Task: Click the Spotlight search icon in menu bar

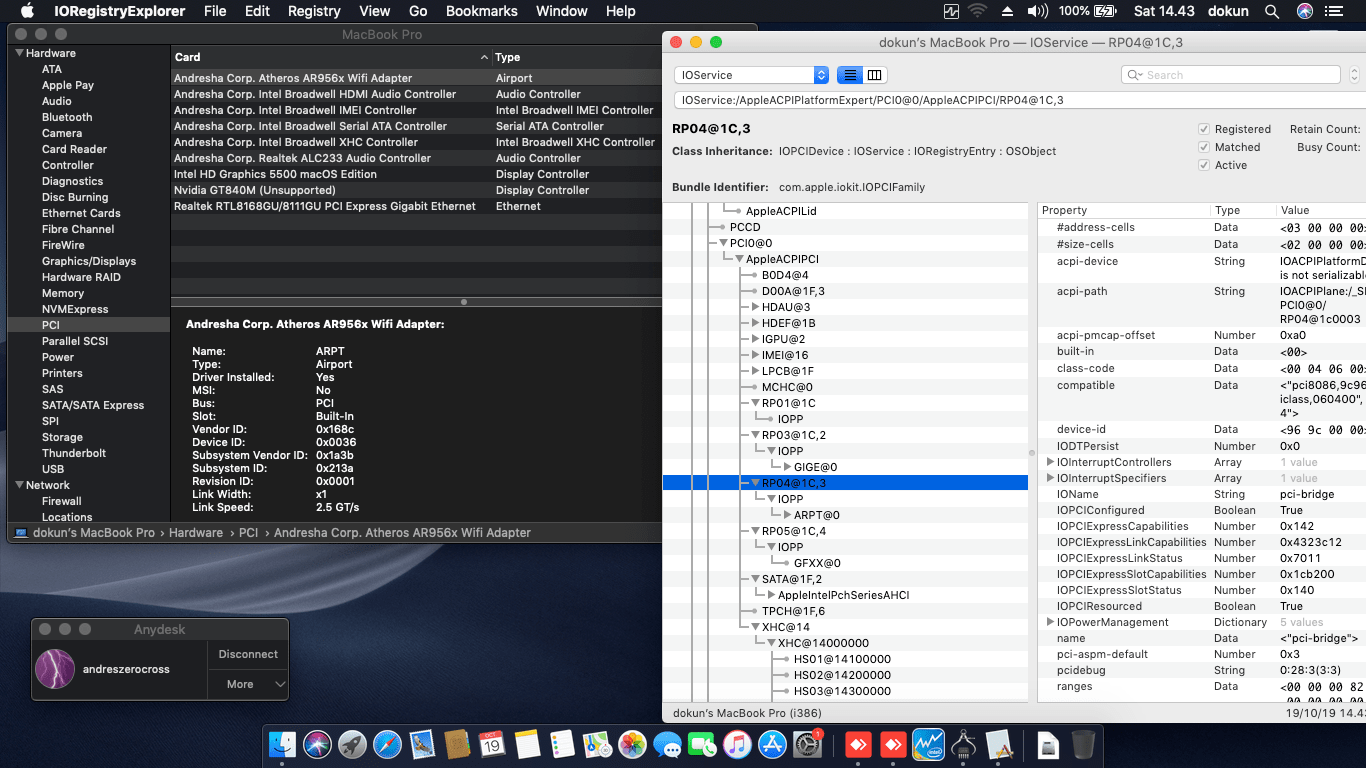Action: [x=1272, y=11]
